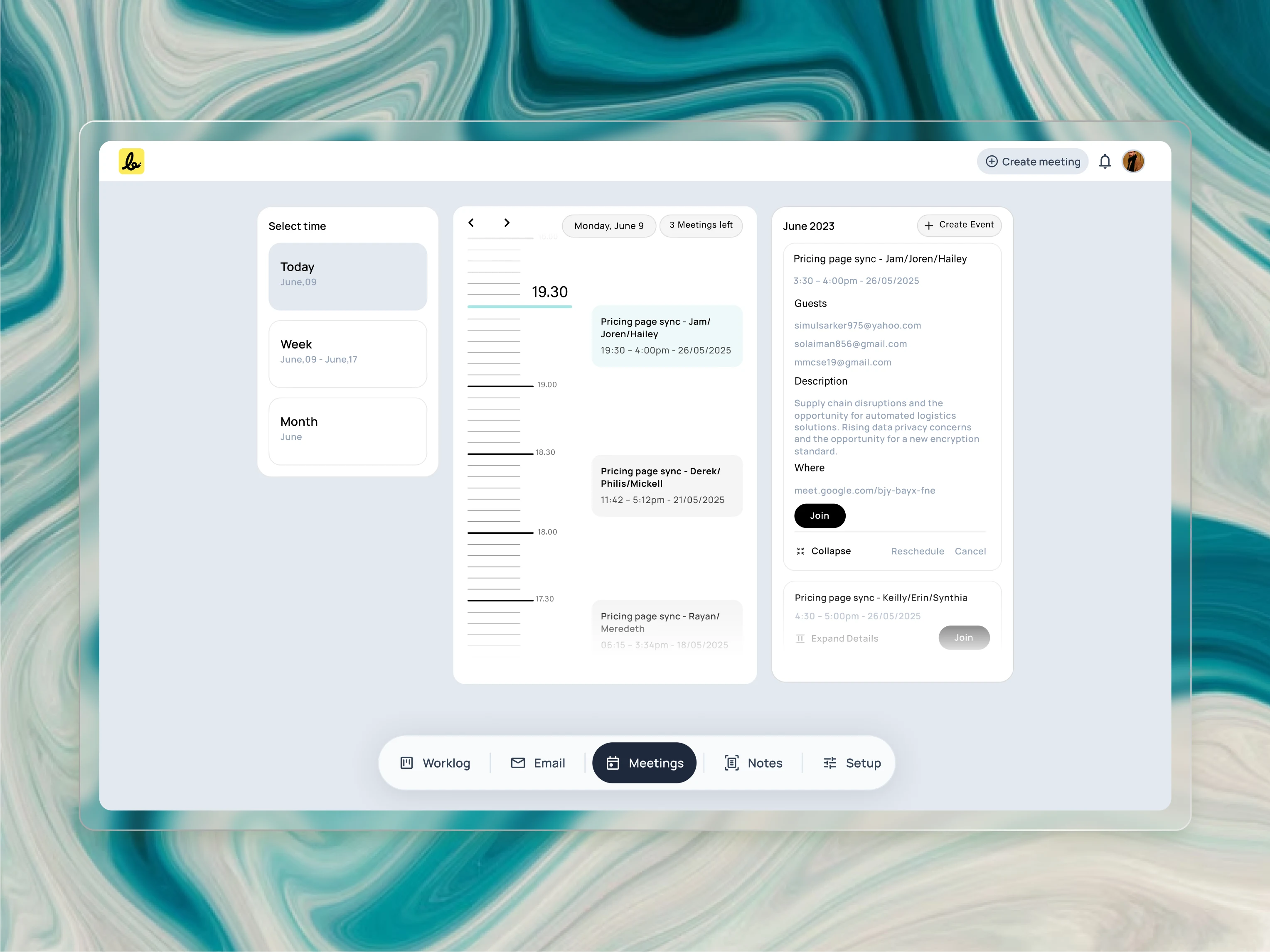1270x952 pixels.
Task: Select the Email envelope icon
Action: [519, 763]
